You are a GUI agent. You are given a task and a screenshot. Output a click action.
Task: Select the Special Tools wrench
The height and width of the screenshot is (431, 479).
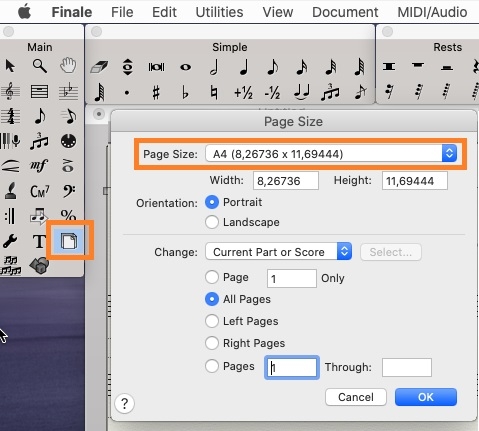(x=10, y=241)
